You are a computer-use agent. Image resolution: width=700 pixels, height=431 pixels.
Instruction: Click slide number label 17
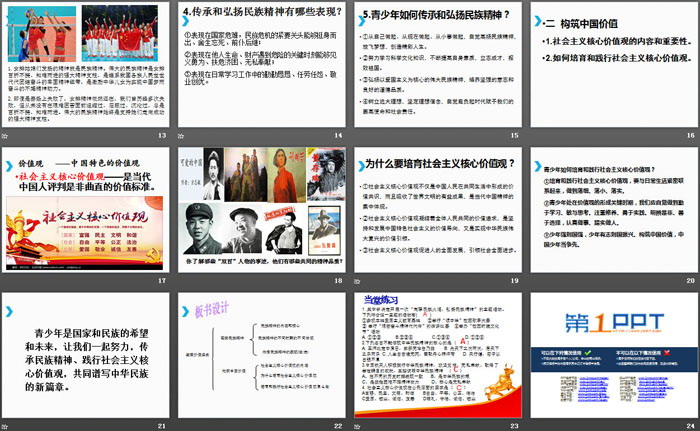(162, 280)
